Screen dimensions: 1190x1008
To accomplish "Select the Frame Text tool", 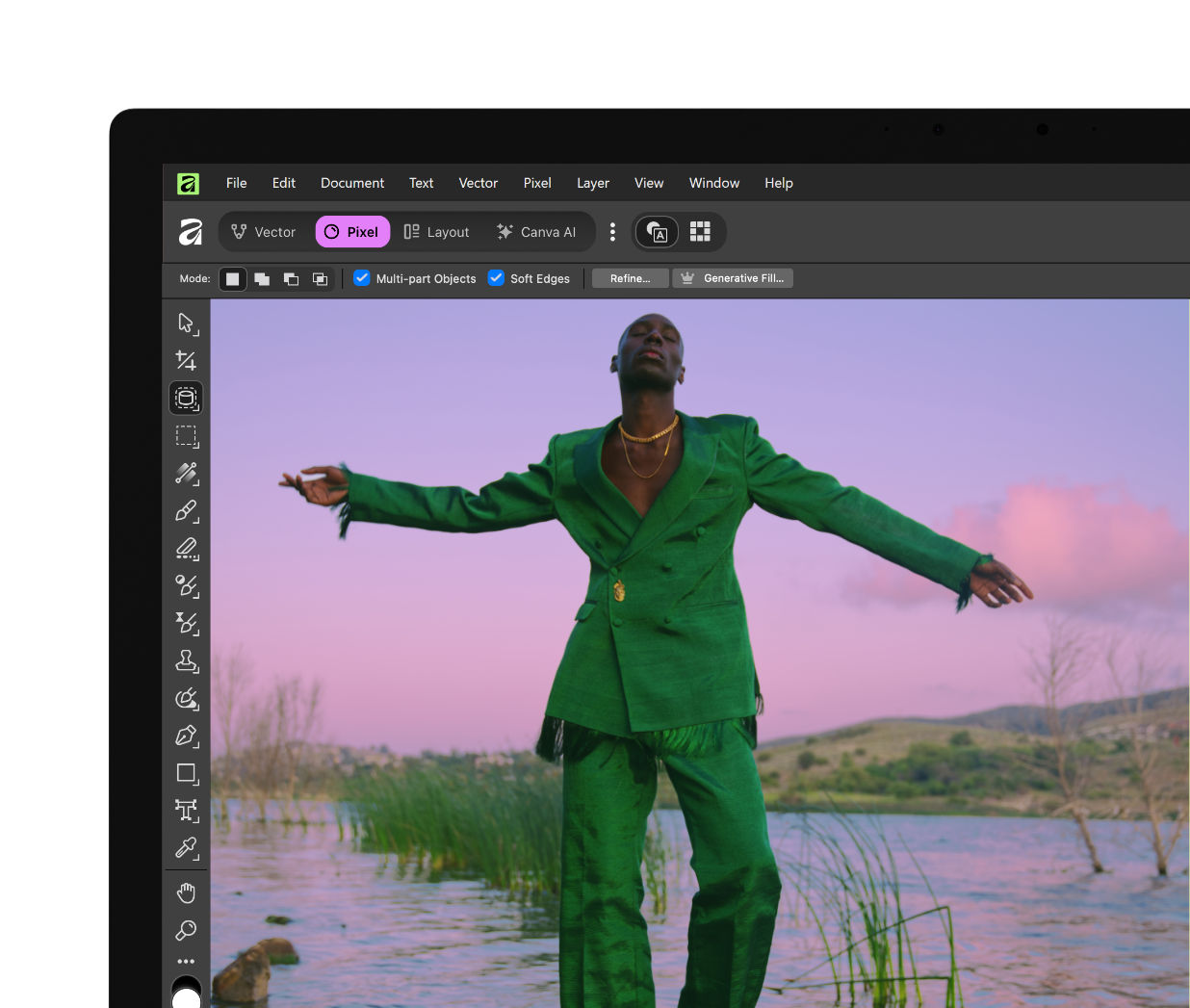I will (x=186, y=811).
